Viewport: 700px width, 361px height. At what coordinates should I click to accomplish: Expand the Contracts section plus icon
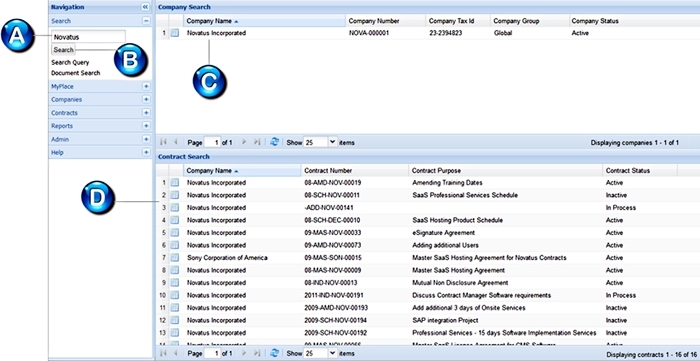(146, 112)
